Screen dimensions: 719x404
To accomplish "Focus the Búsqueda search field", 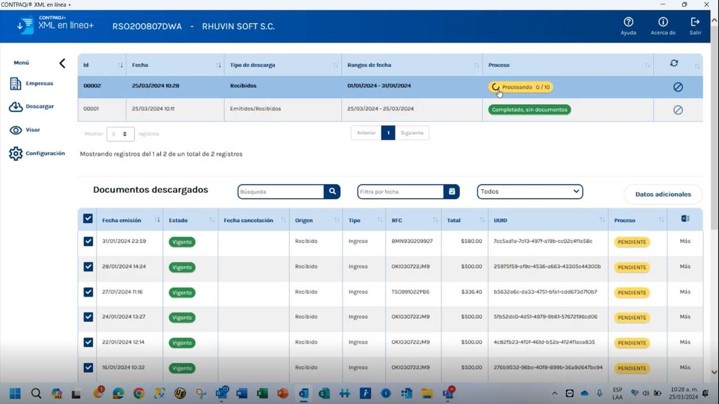I will 281,192.
